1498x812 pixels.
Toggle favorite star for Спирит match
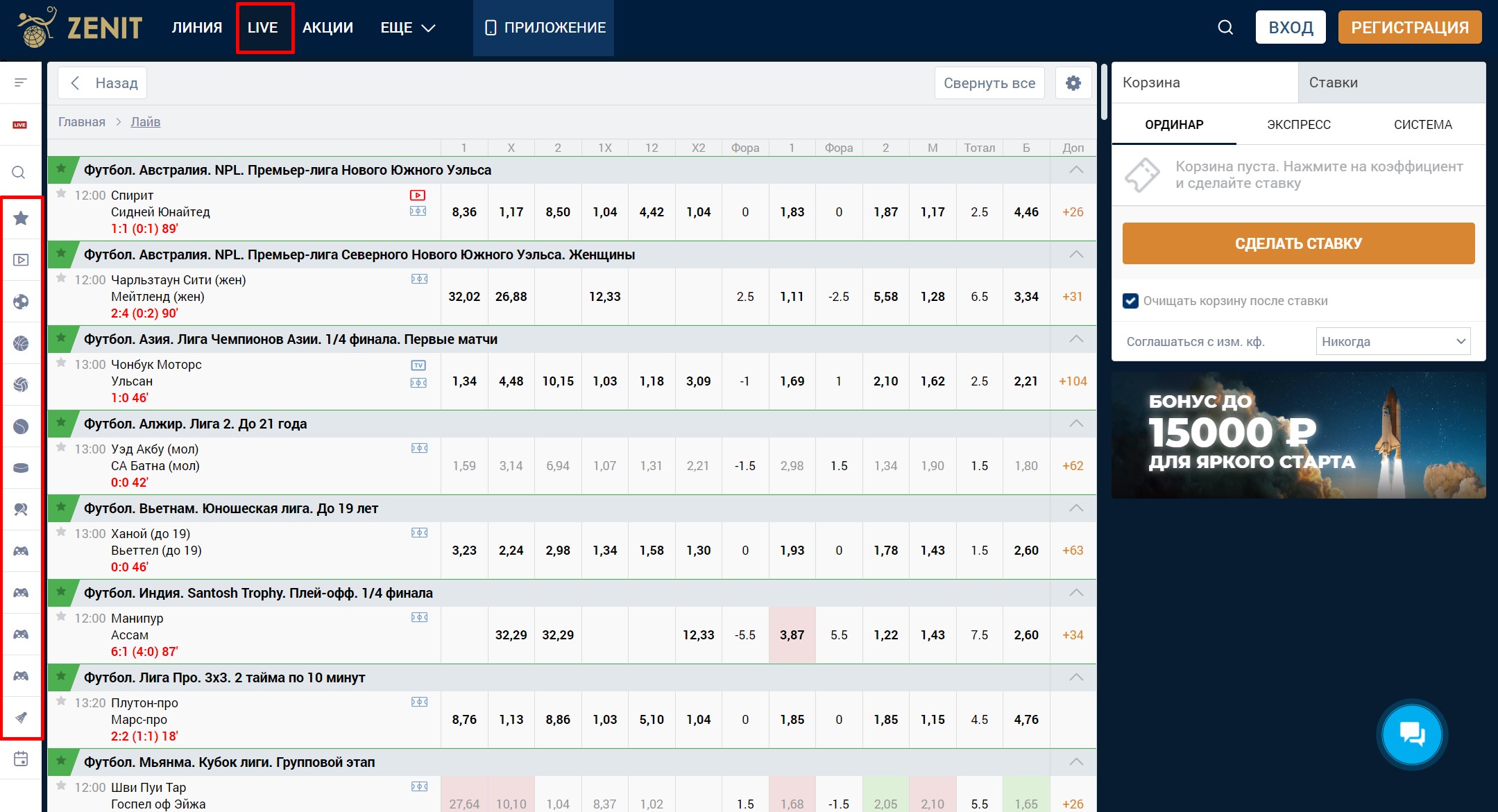61,194
